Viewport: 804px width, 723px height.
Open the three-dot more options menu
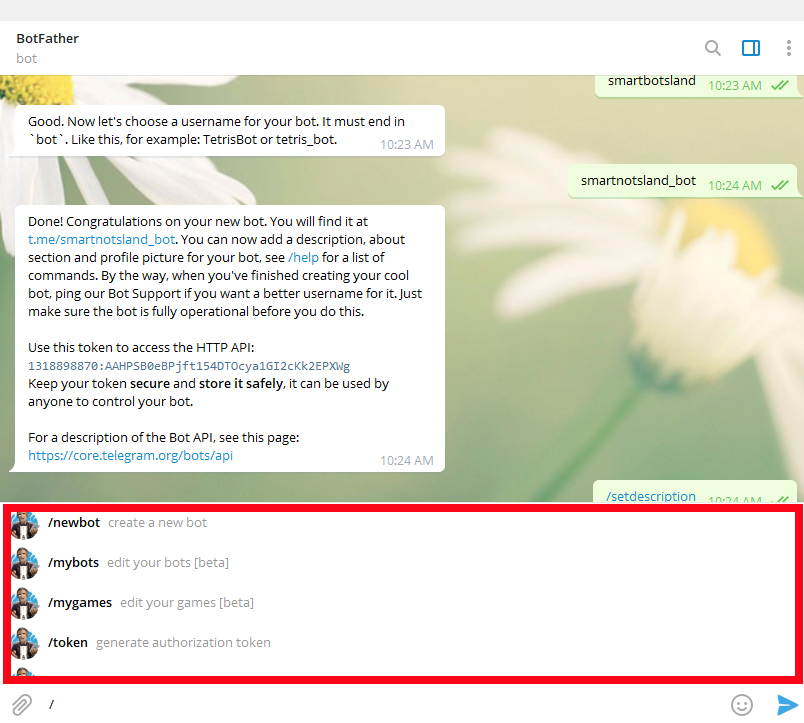[x=788, y=48]
